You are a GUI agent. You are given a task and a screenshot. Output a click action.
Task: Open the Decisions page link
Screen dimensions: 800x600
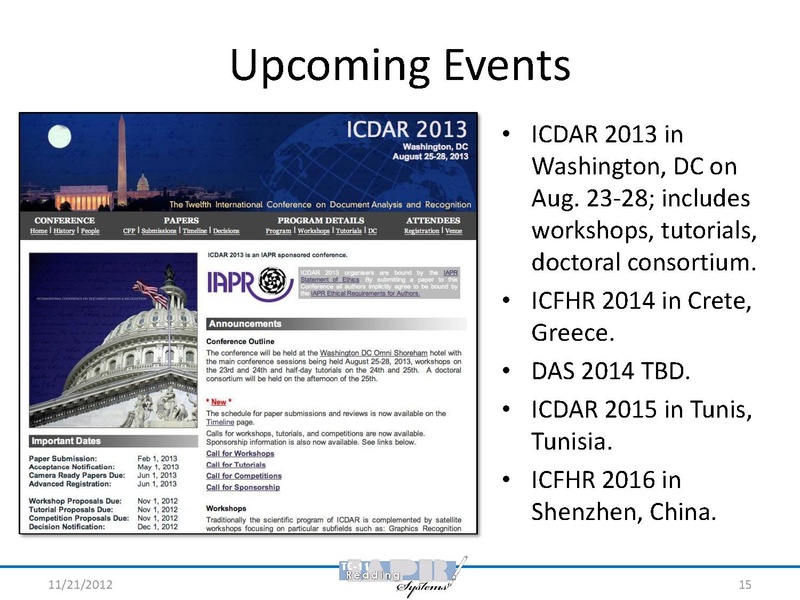[226, 231]
